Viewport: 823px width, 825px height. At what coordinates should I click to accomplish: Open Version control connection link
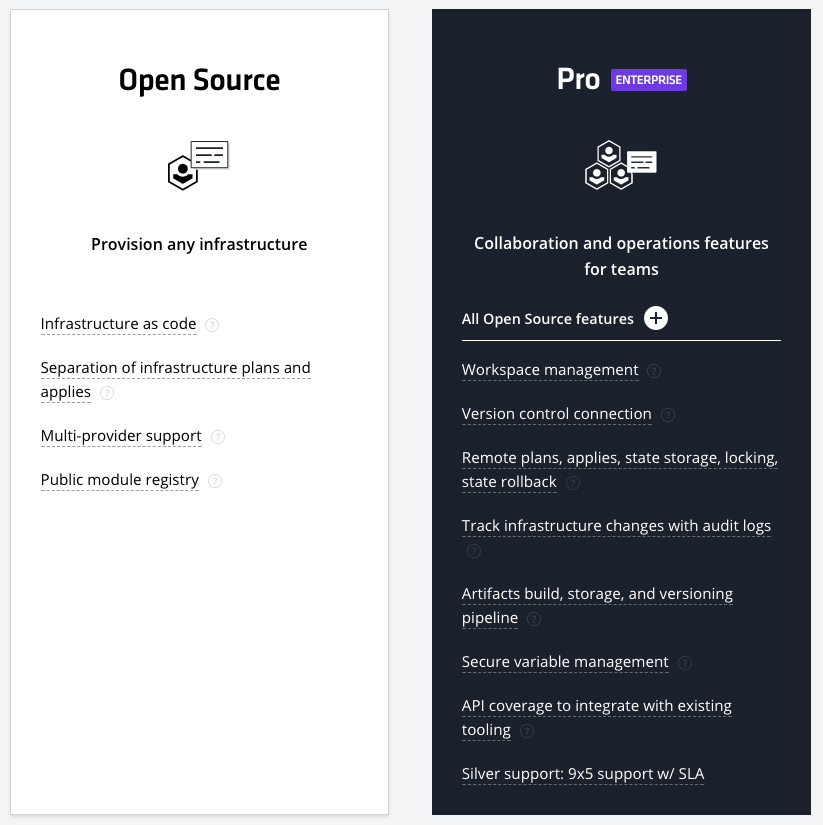tap(557, 414)
